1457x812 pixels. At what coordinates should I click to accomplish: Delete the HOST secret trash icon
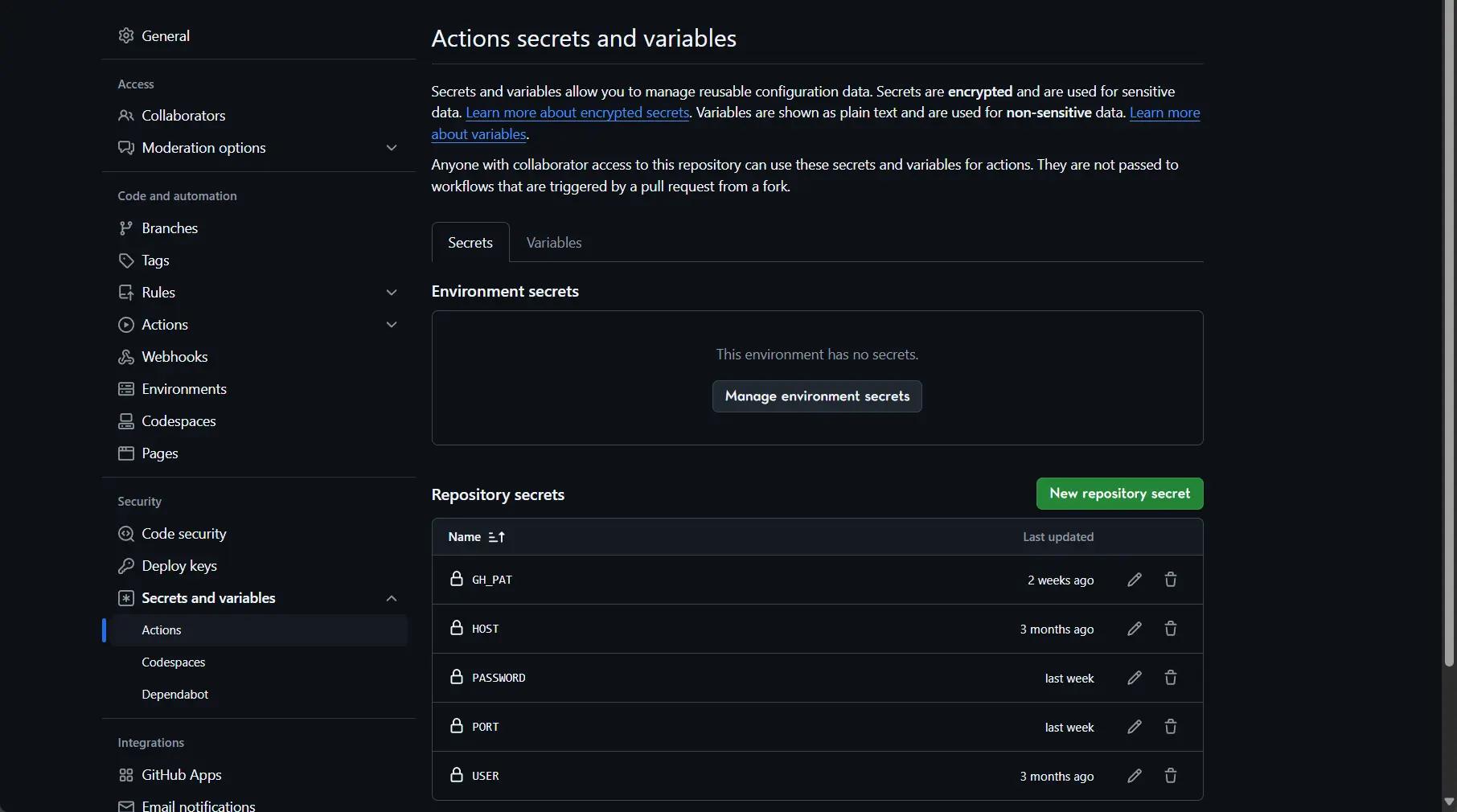coord(1170,629)
